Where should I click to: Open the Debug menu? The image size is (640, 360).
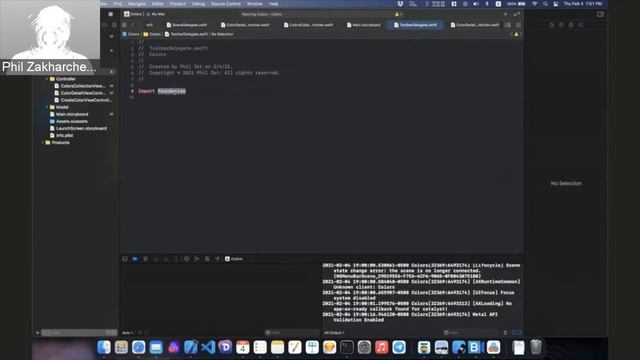tap(198, 4)
